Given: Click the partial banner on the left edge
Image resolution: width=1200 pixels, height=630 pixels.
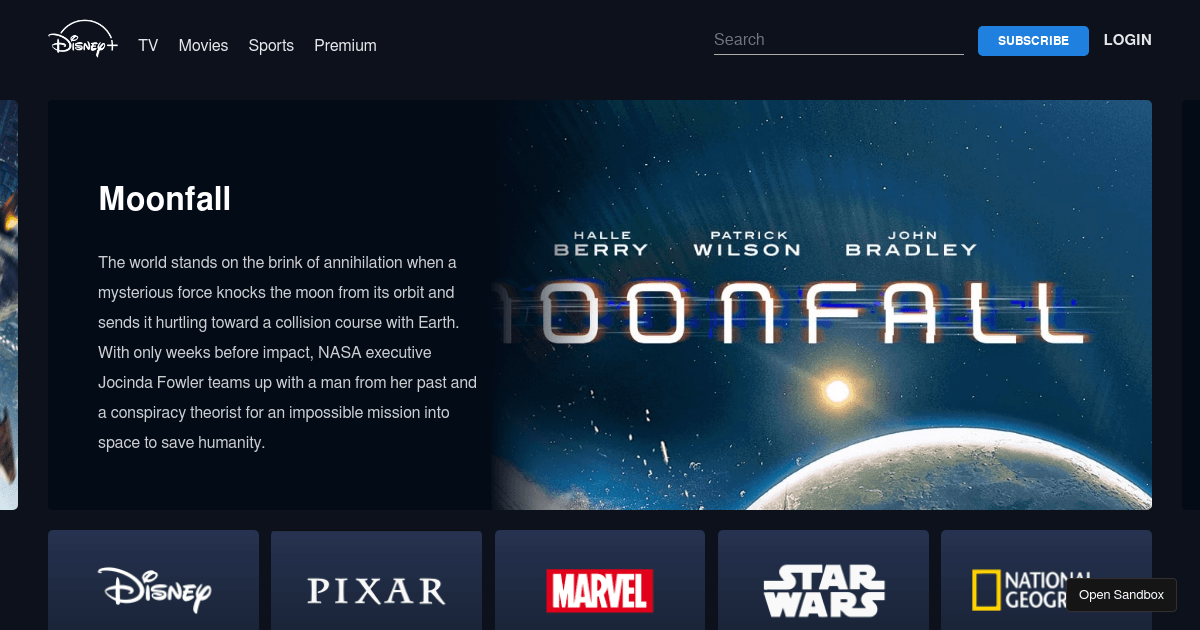Looking at the screenshot, I should pos(8,305).
